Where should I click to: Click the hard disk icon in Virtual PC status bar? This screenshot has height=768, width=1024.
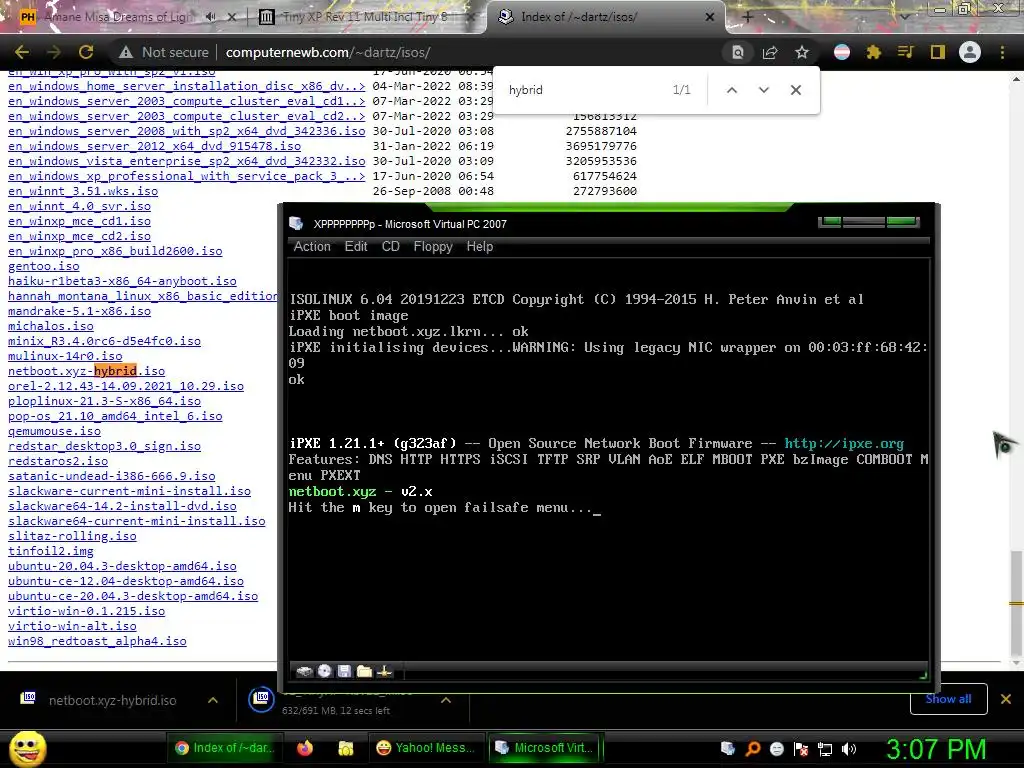click(x=304, y=671)
